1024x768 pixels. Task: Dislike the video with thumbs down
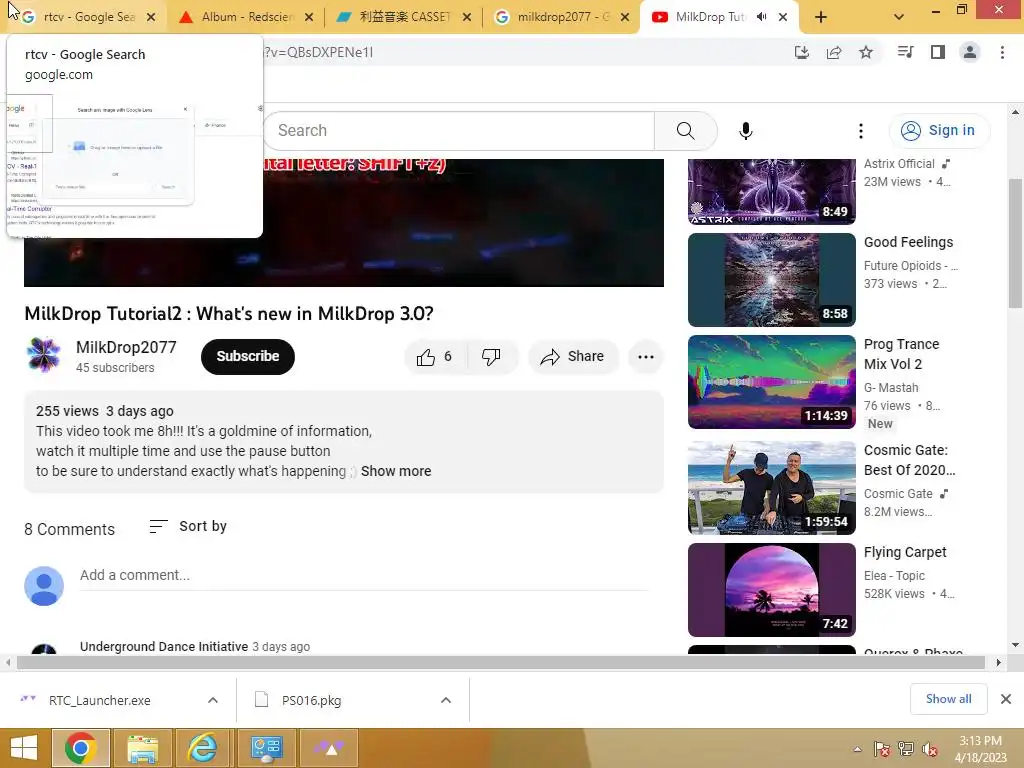coord(492,357)
